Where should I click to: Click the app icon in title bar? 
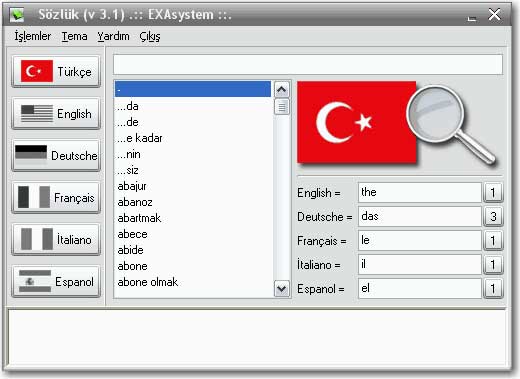point(17,14)
